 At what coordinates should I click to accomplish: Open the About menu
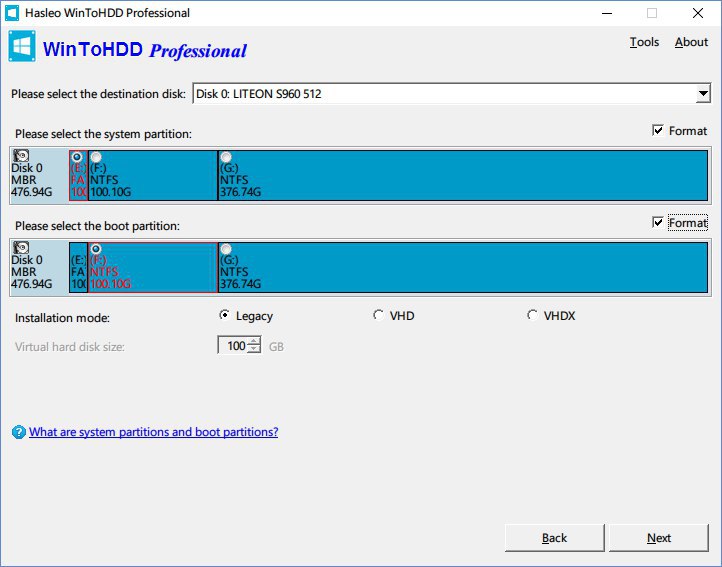tap(691, 42)
